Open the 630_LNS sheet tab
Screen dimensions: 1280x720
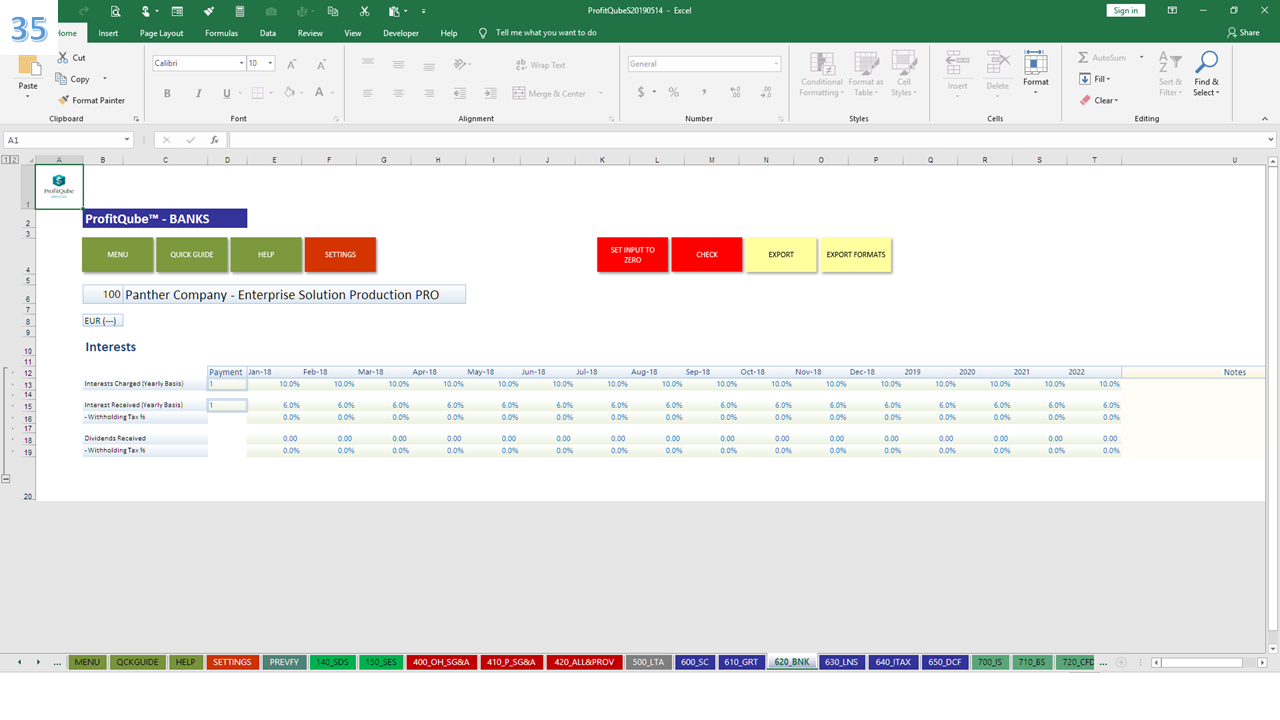(840, 662)
